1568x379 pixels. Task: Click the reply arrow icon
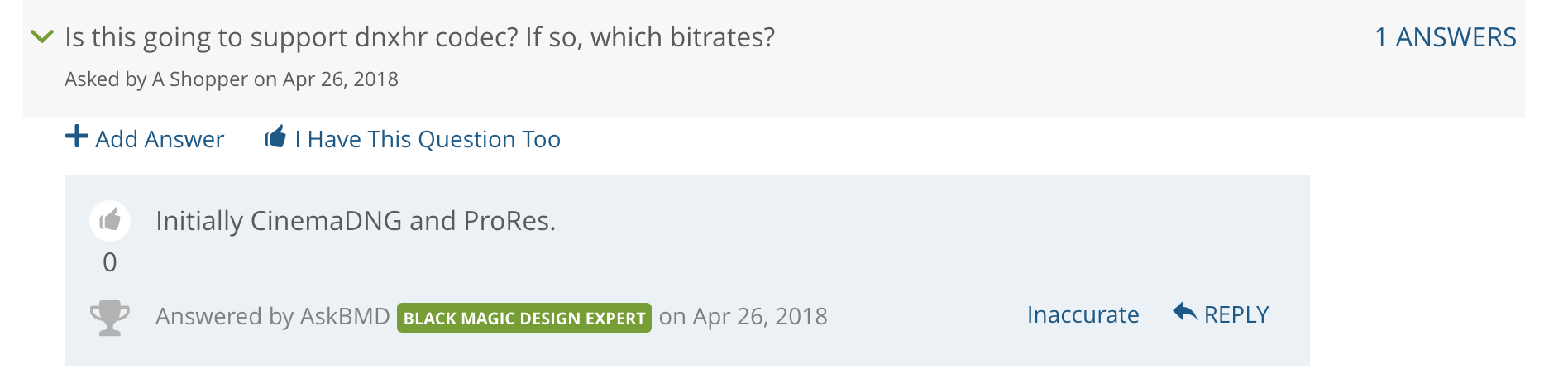[1185, 312]
